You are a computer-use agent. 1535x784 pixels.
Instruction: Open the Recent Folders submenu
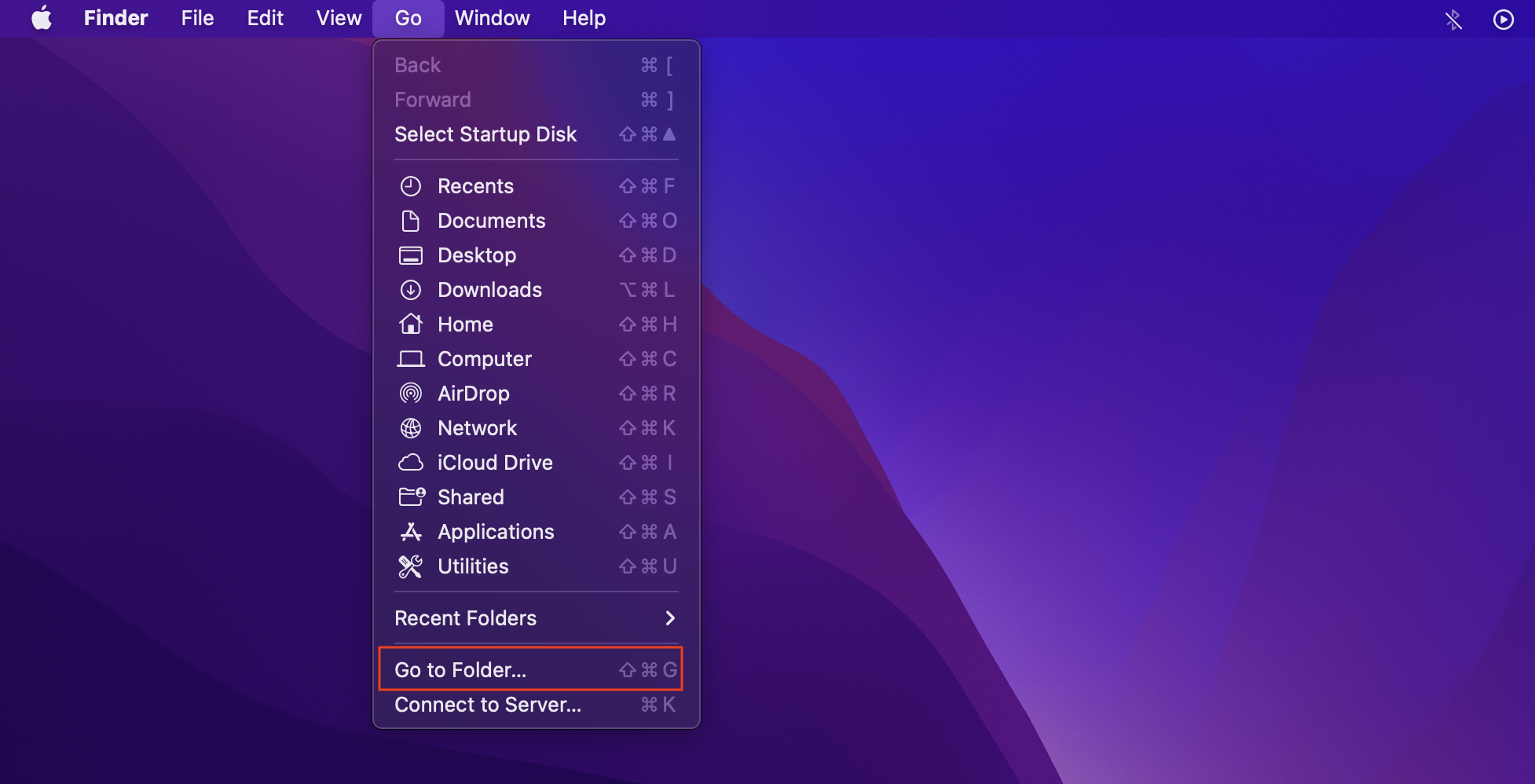537,618
